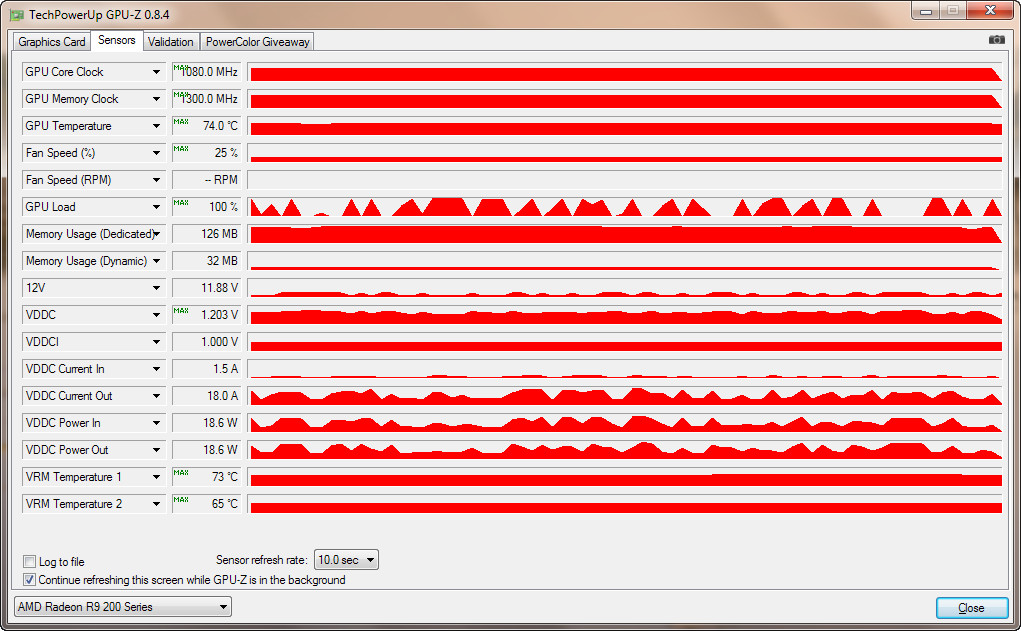The image size is (1021, 631).
Task: Click the 32 MB dynamic memory value
Action: pos(206,261)
